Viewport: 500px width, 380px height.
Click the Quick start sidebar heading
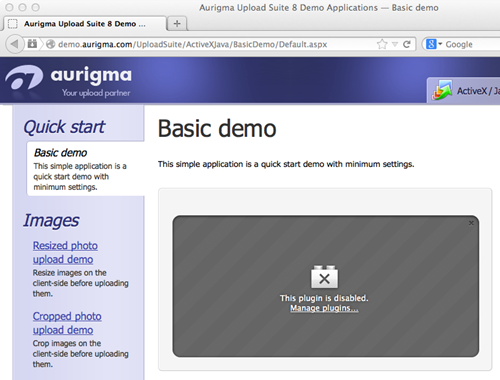[x=64, y=127]
